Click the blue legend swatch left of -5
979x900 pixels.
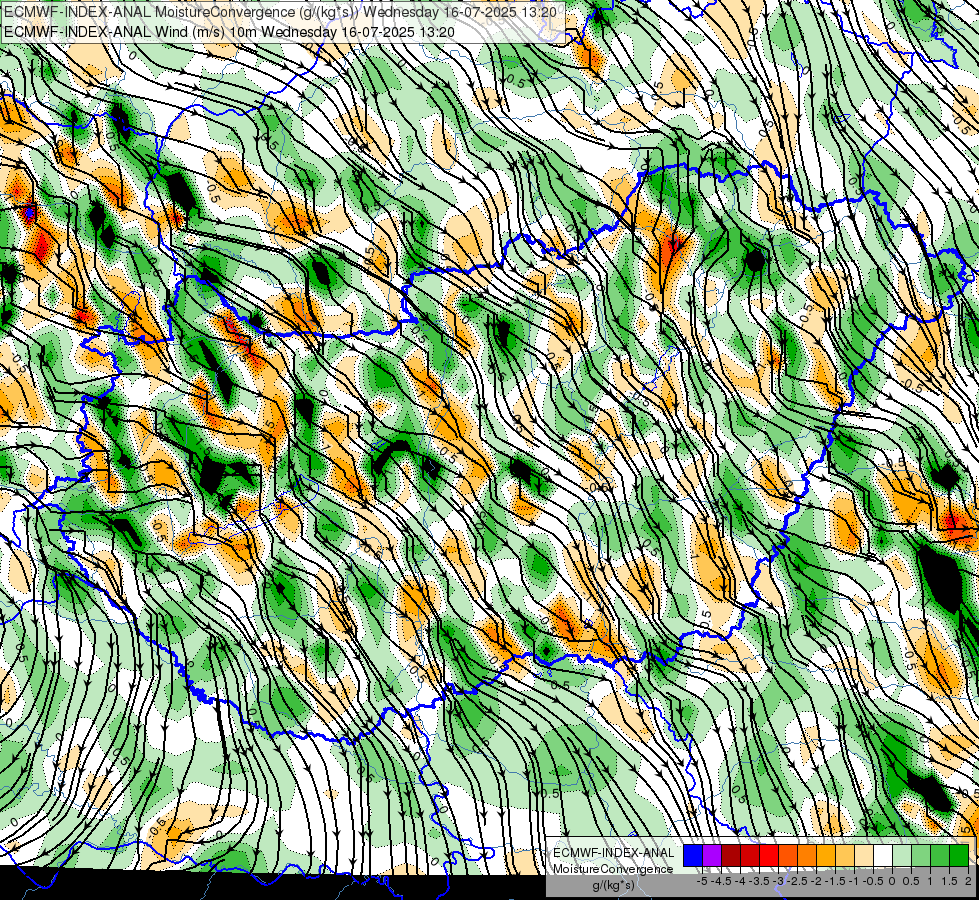coord(693,856)
